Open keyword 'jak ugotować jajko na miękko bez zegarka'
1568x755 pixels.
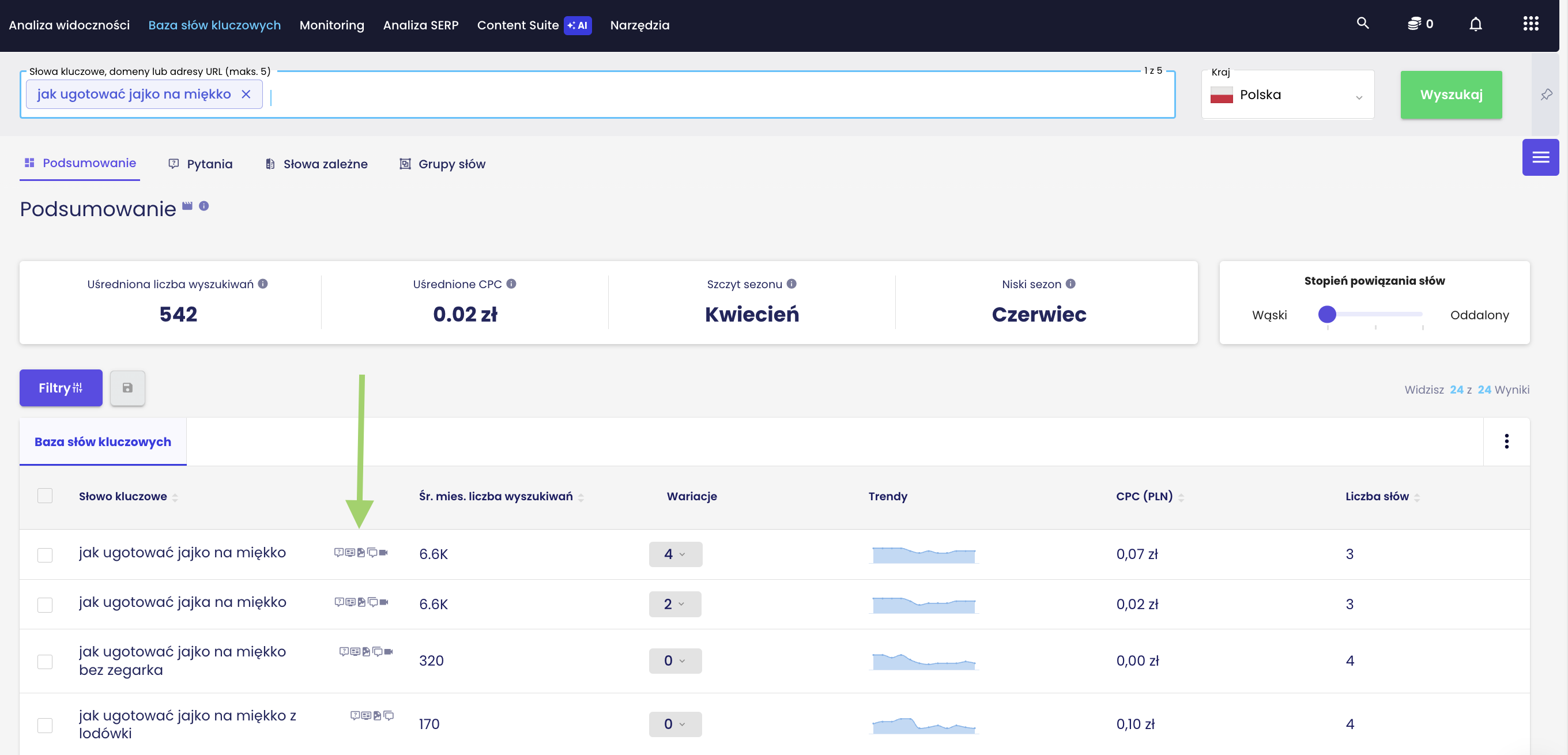[x=182, y=660]
